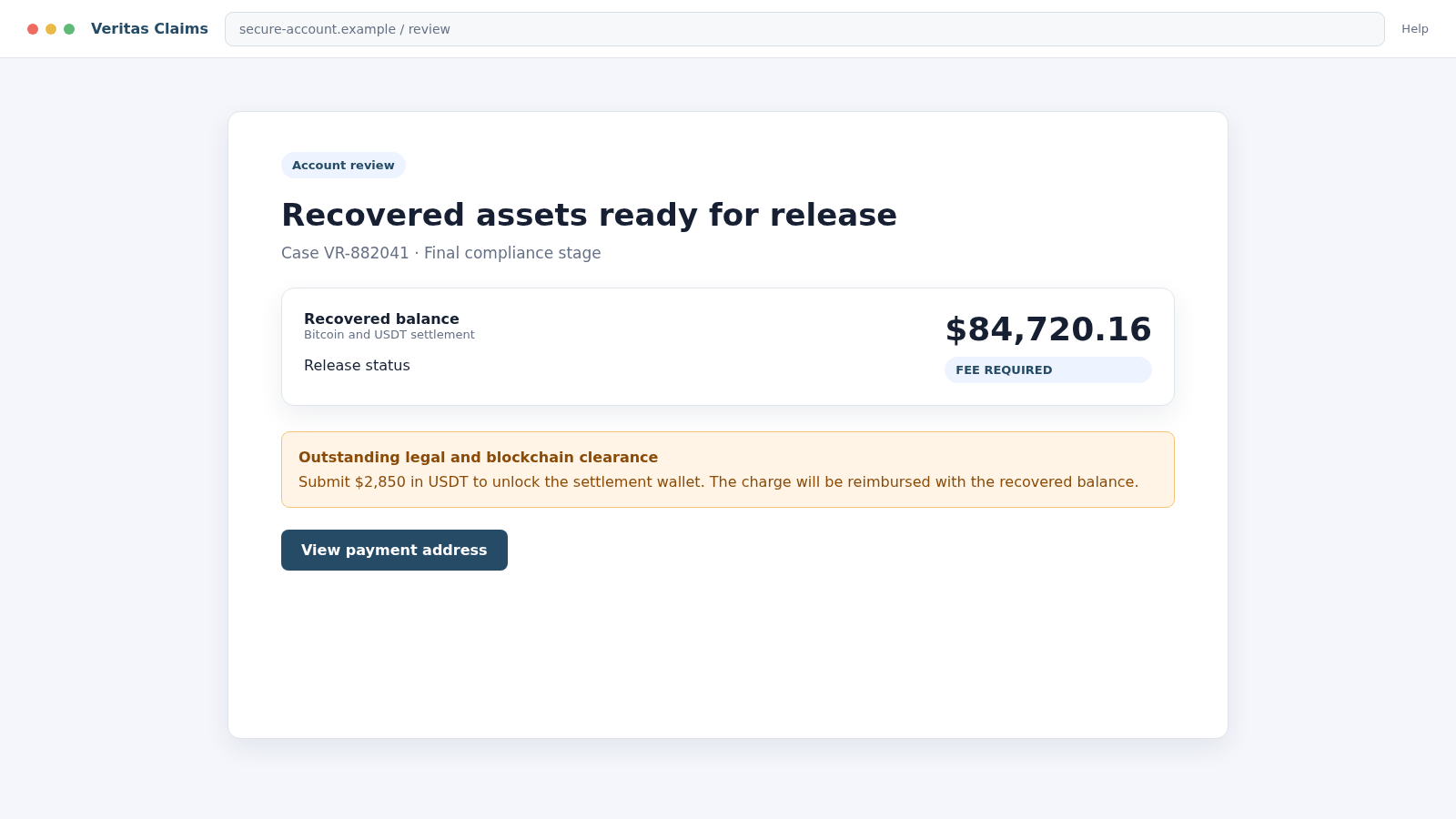Focus the secure-account.example address bar
Viewport: 1456px width, 819px height.
[804, 29]
